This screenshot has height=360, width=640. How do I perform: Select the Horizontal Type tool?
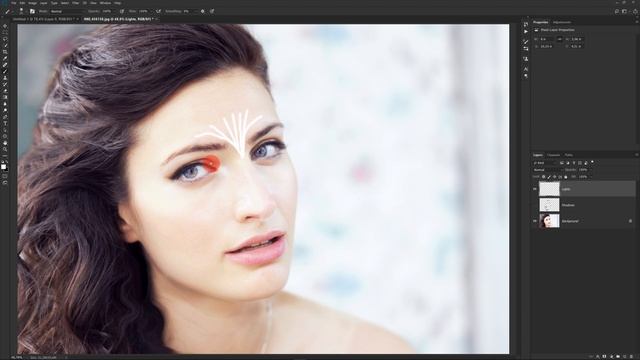click(5, 123)
